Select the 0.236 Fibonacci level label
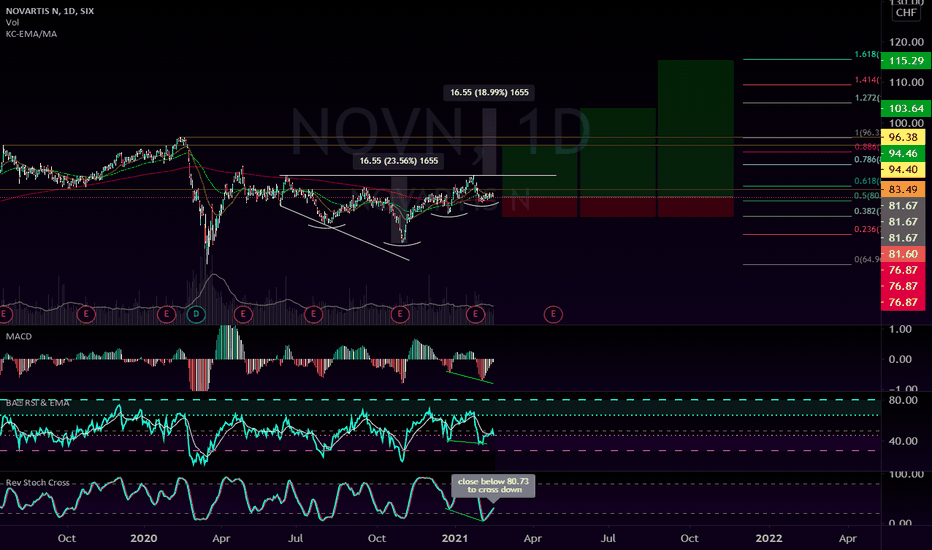This screenshot has height=550, width=932. [x=867, y=229]
